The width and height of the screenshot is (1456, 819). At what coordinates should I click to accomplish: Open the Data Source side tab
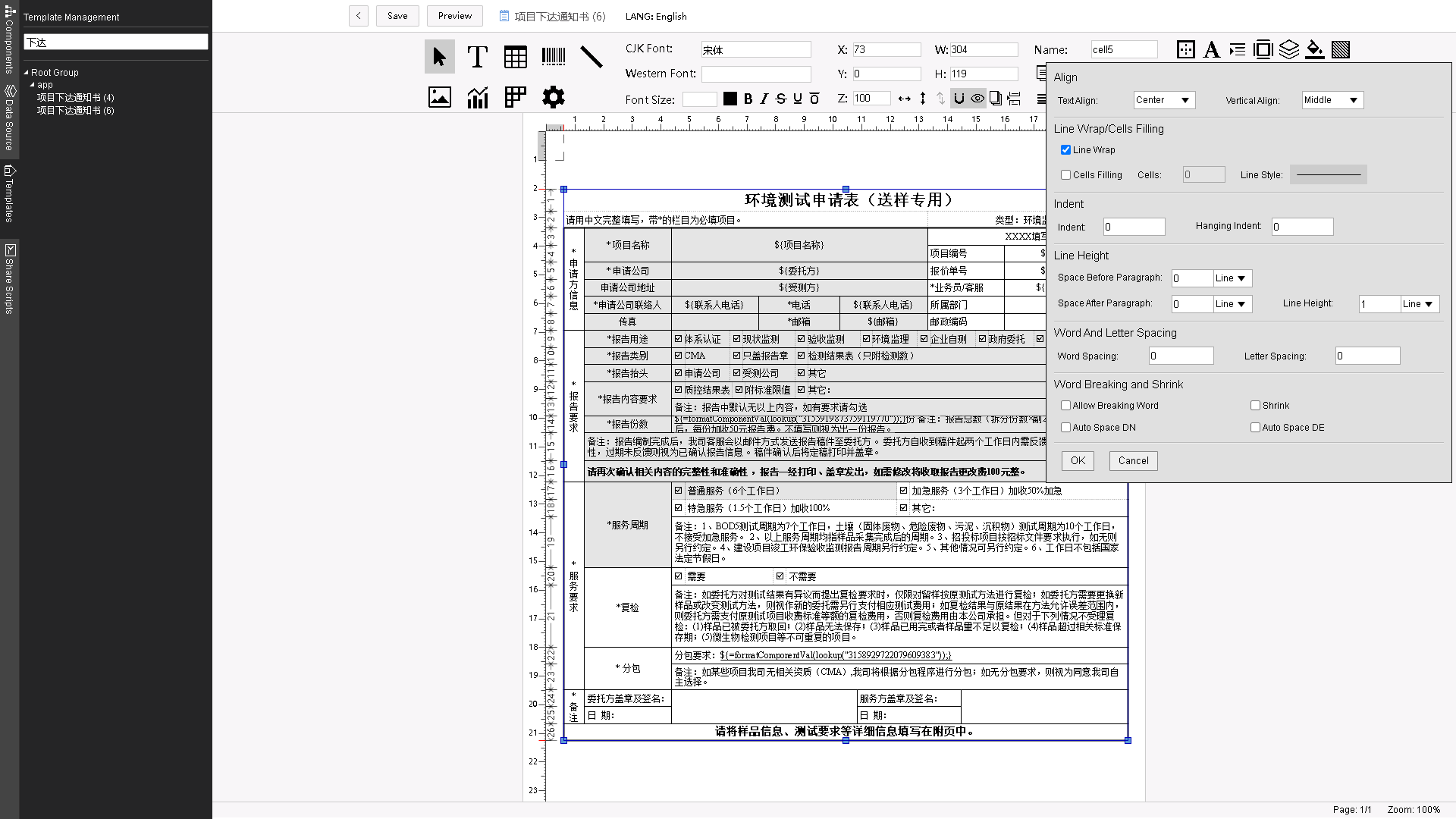(9, 118)
